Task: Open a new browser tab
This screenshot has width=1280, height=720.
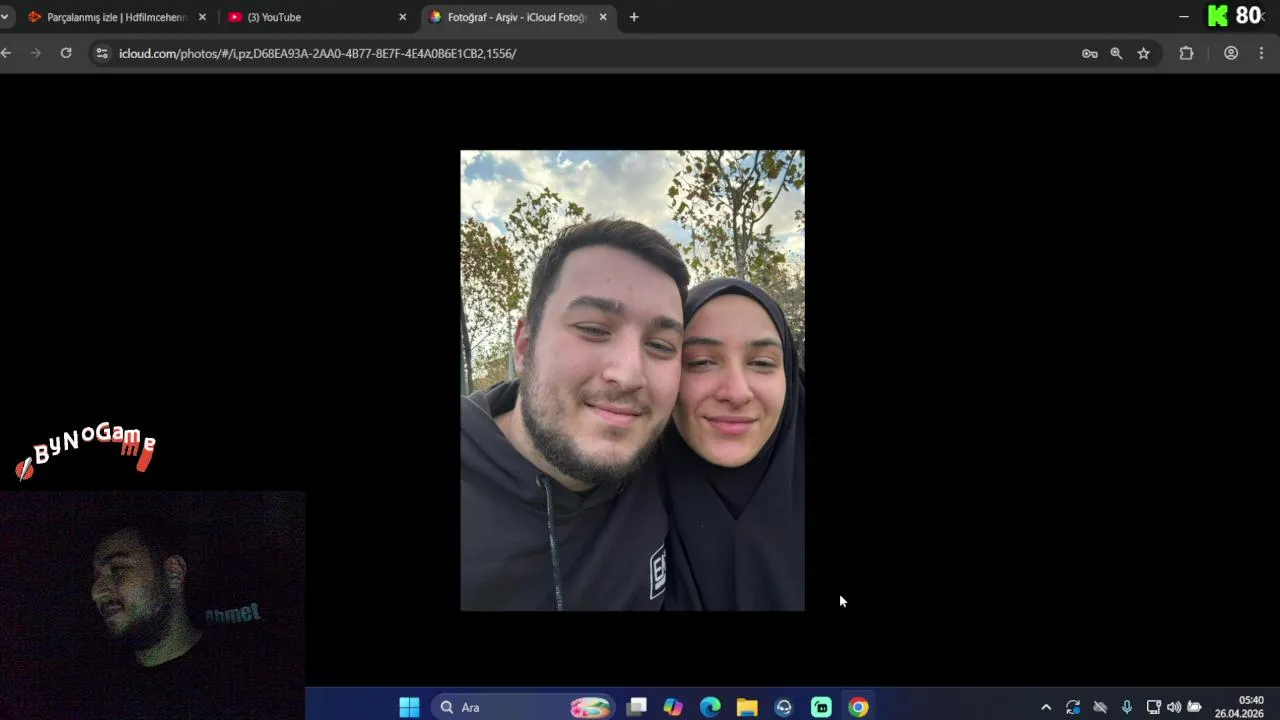Action: click(634, 17)
